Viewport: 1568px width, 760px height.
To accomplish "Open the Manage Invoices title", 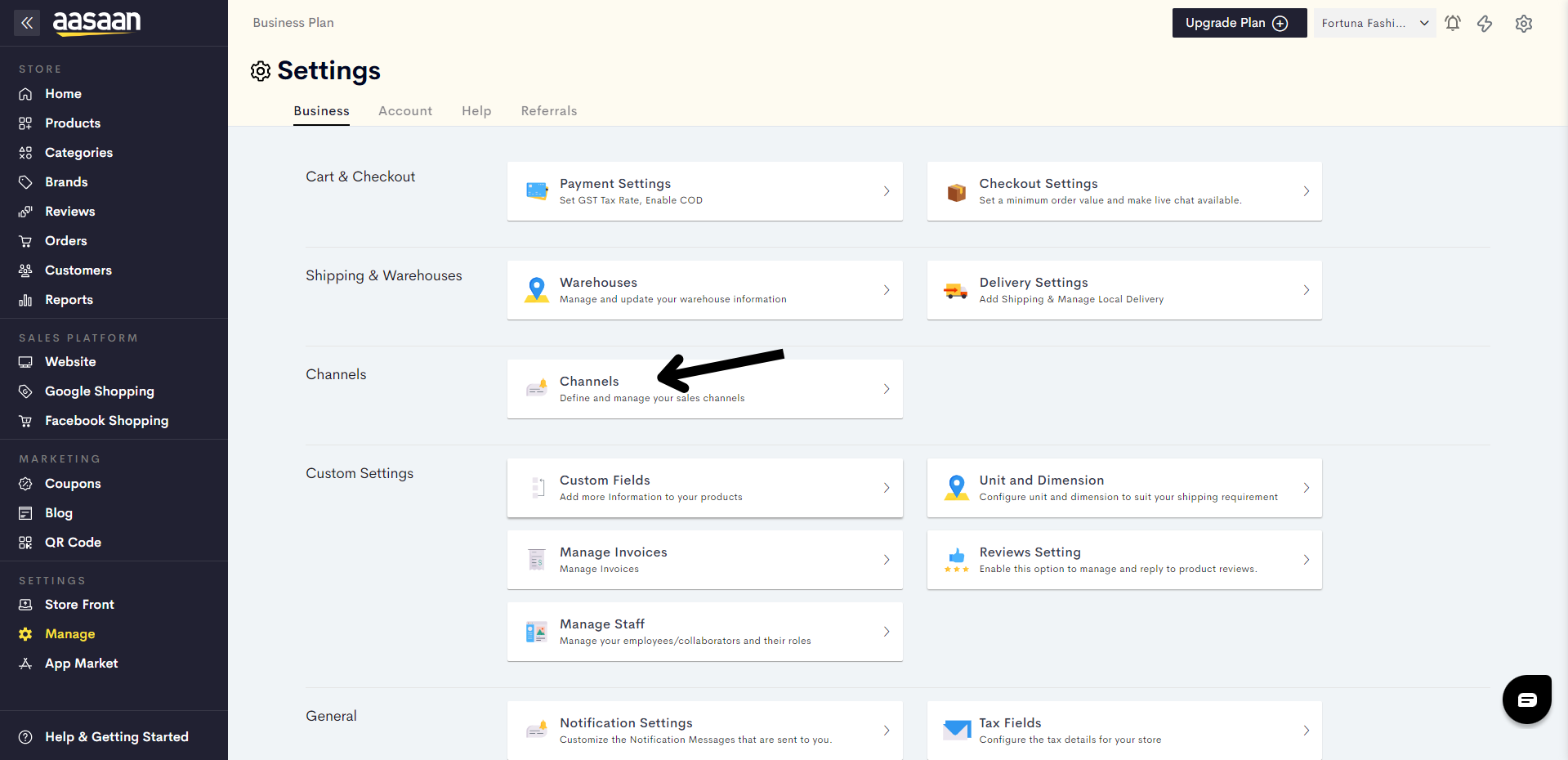I will tap(614, 552).
